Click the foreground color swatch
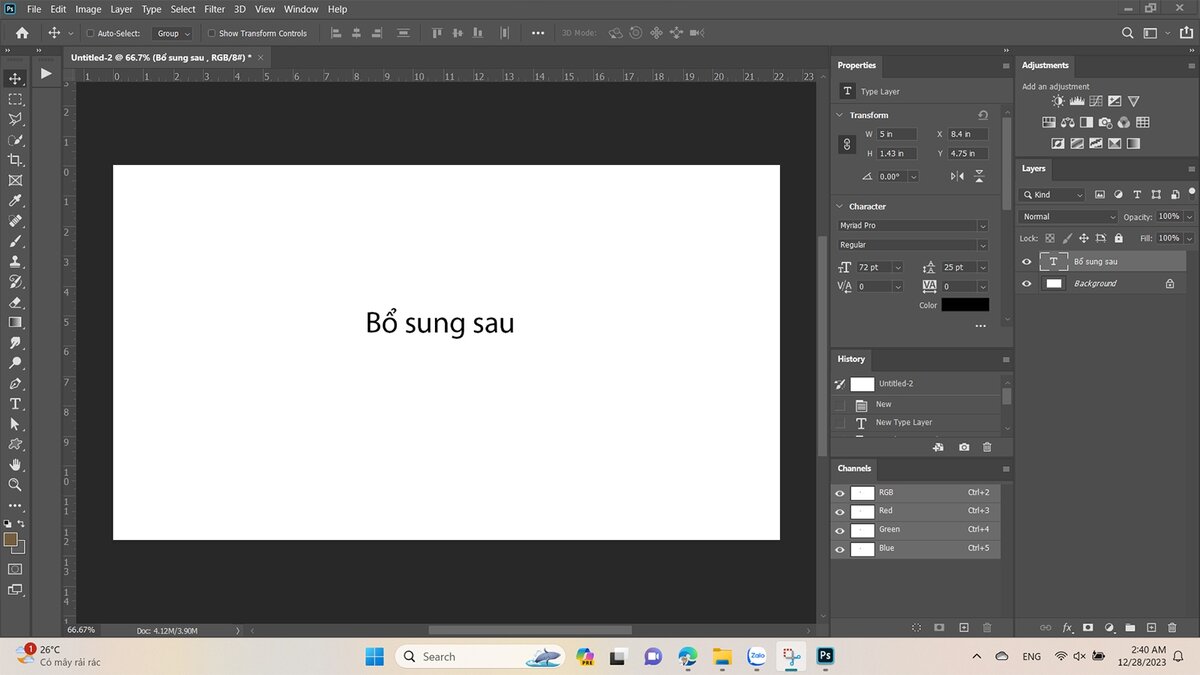Screen dimensions: 1200x675 (x=11, y=539)
